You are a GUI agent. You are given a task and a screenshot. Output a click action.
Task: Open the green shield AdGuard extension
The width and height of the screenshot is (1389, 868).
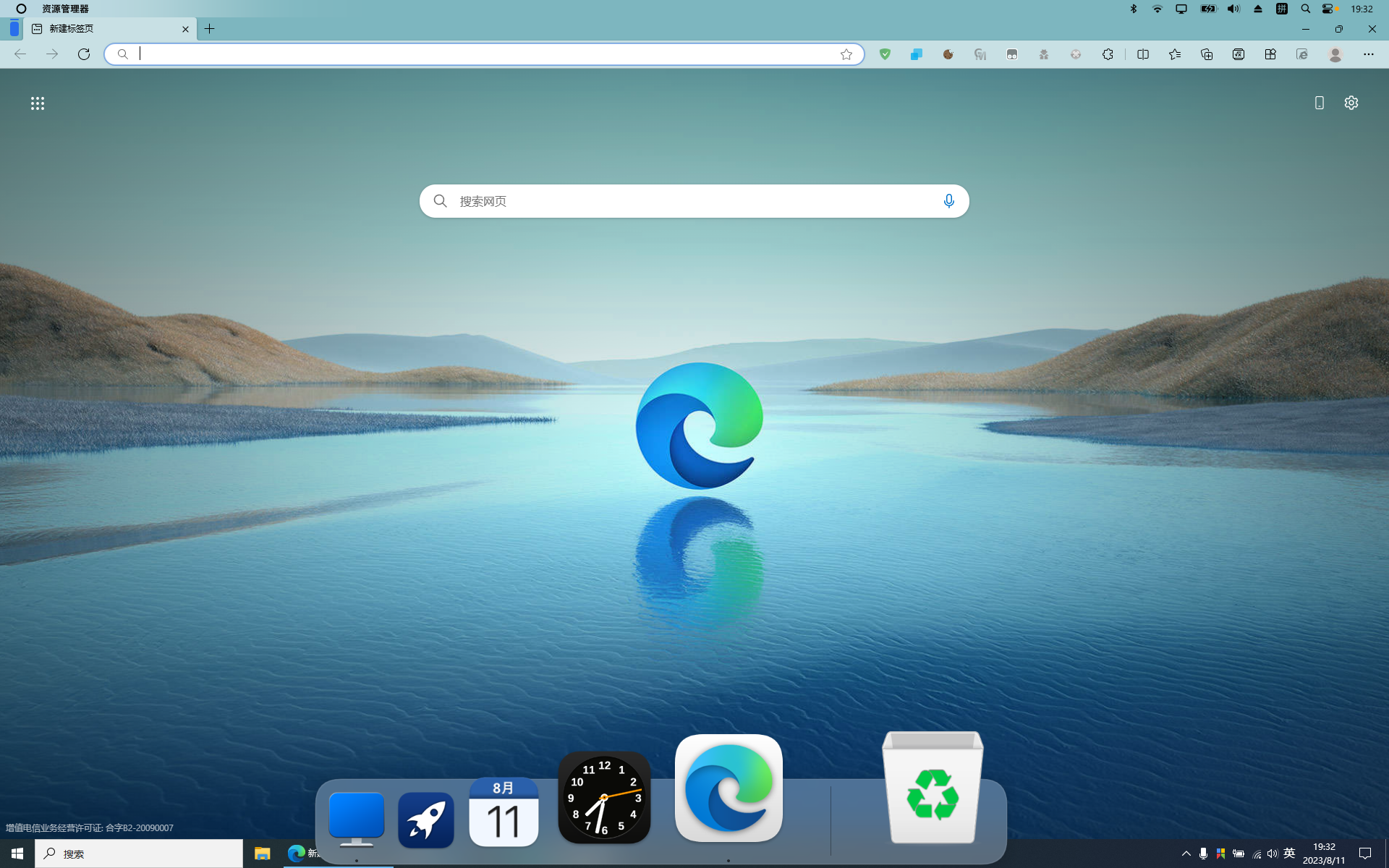[x=885, y=54]
